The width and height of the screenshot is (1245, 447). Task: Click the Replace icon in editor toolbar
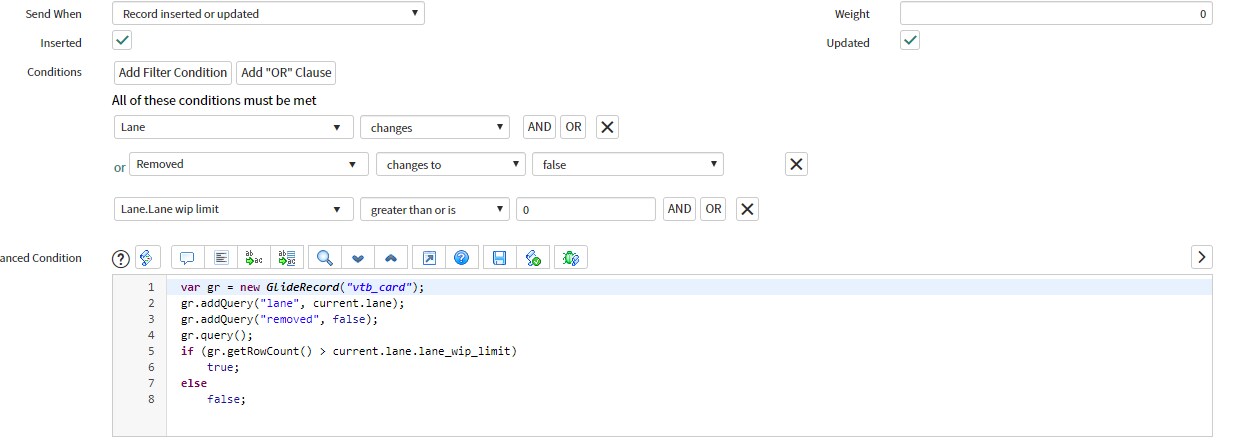pyautogui.click(x=254, y=258)
